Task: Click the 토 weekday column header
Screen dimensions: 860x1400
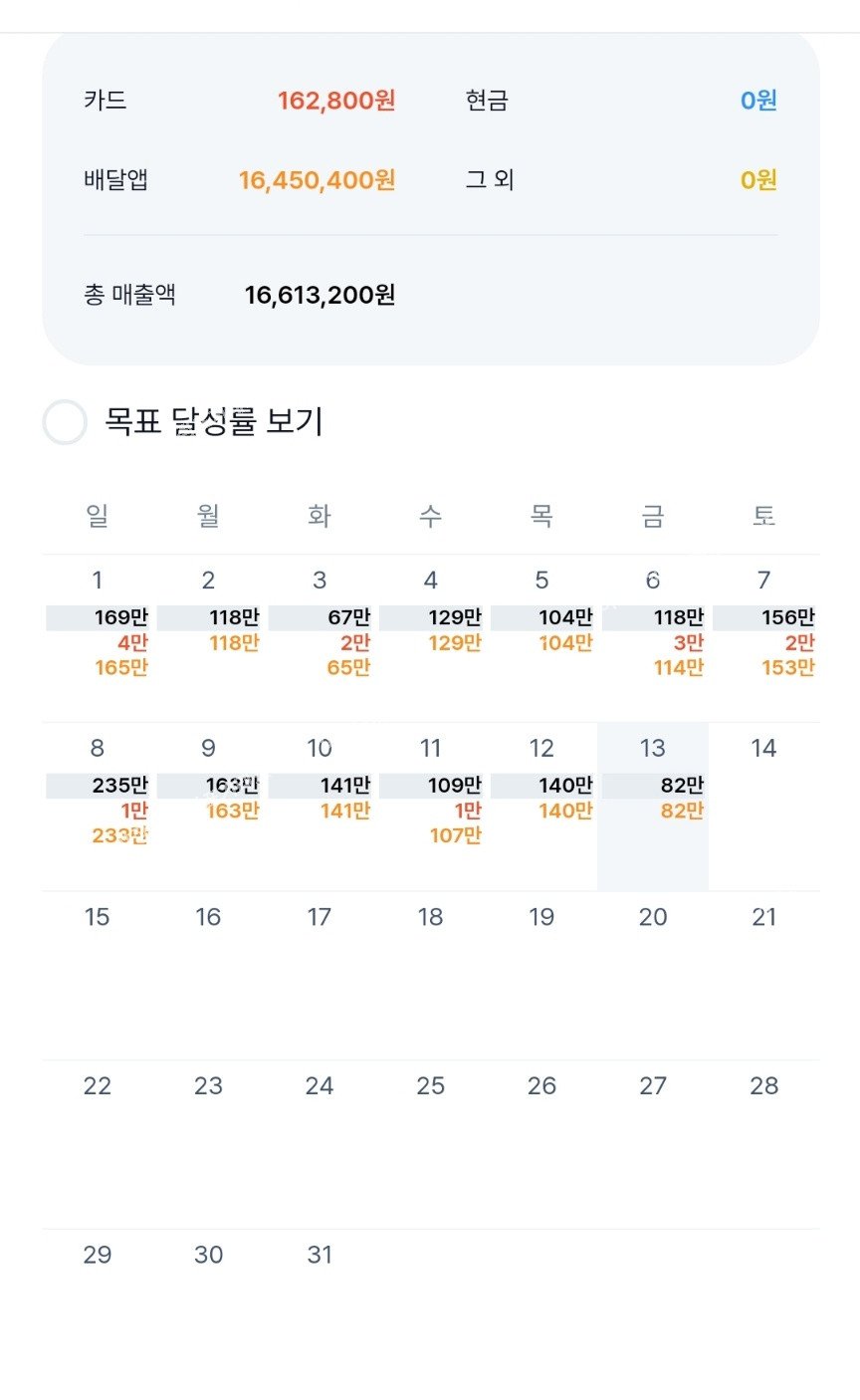Action: pos(763,516)
